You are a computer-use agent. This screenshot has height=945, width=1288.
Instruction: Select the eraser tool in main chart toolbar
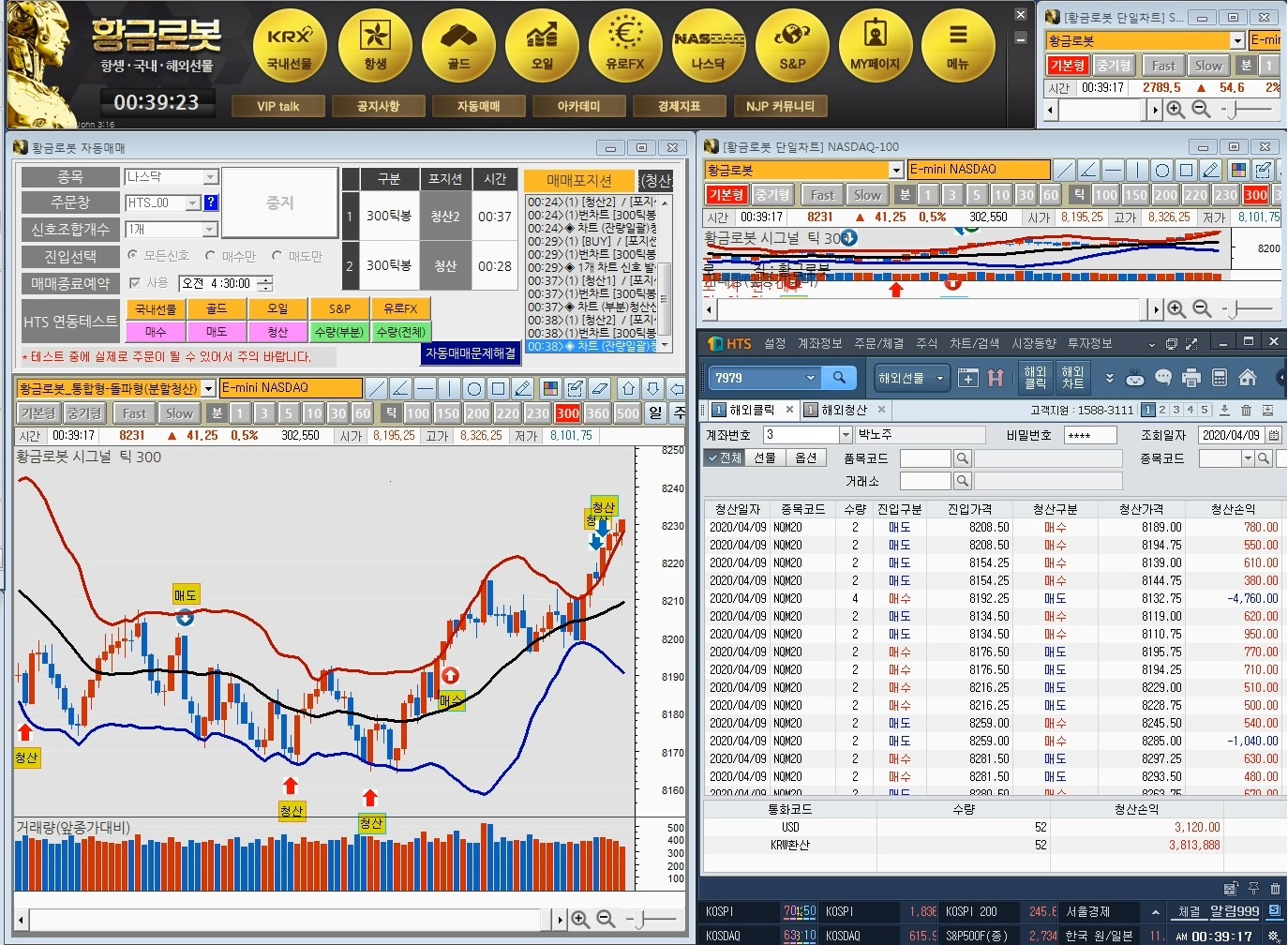(x=600, y=388)
